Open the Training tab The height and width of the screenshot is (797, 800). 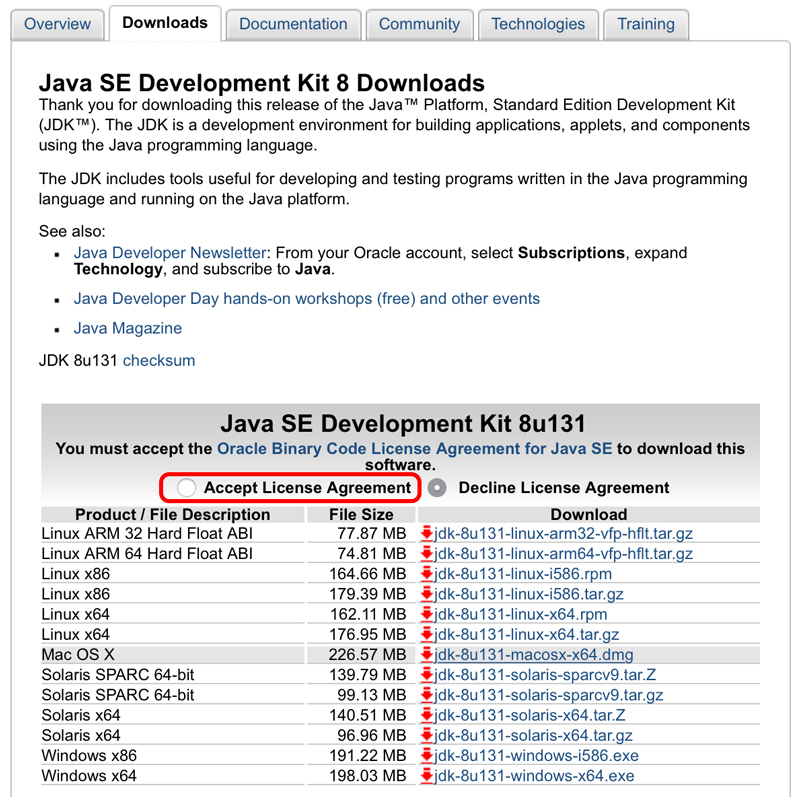(x=646, y=24)
